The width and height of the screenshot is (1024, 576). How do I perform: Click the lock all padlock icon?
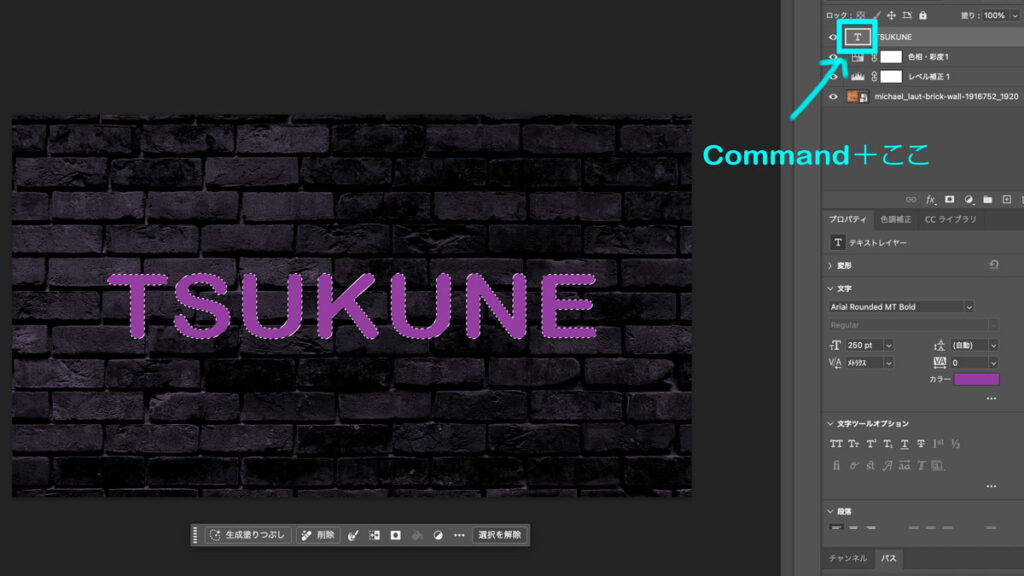(x=923, y=15)
